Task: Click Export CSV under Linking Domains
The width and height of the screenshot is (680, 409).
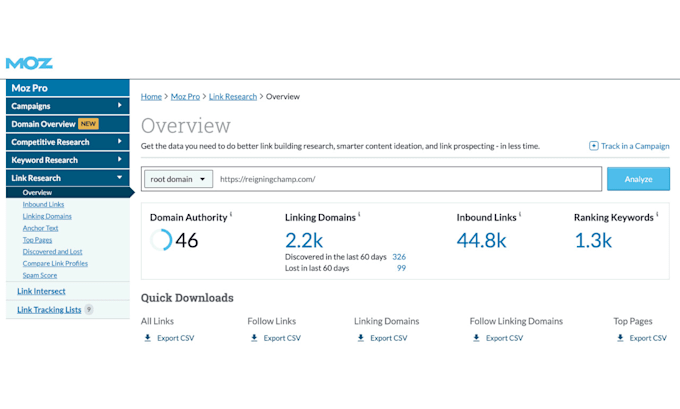Action: 389,338
